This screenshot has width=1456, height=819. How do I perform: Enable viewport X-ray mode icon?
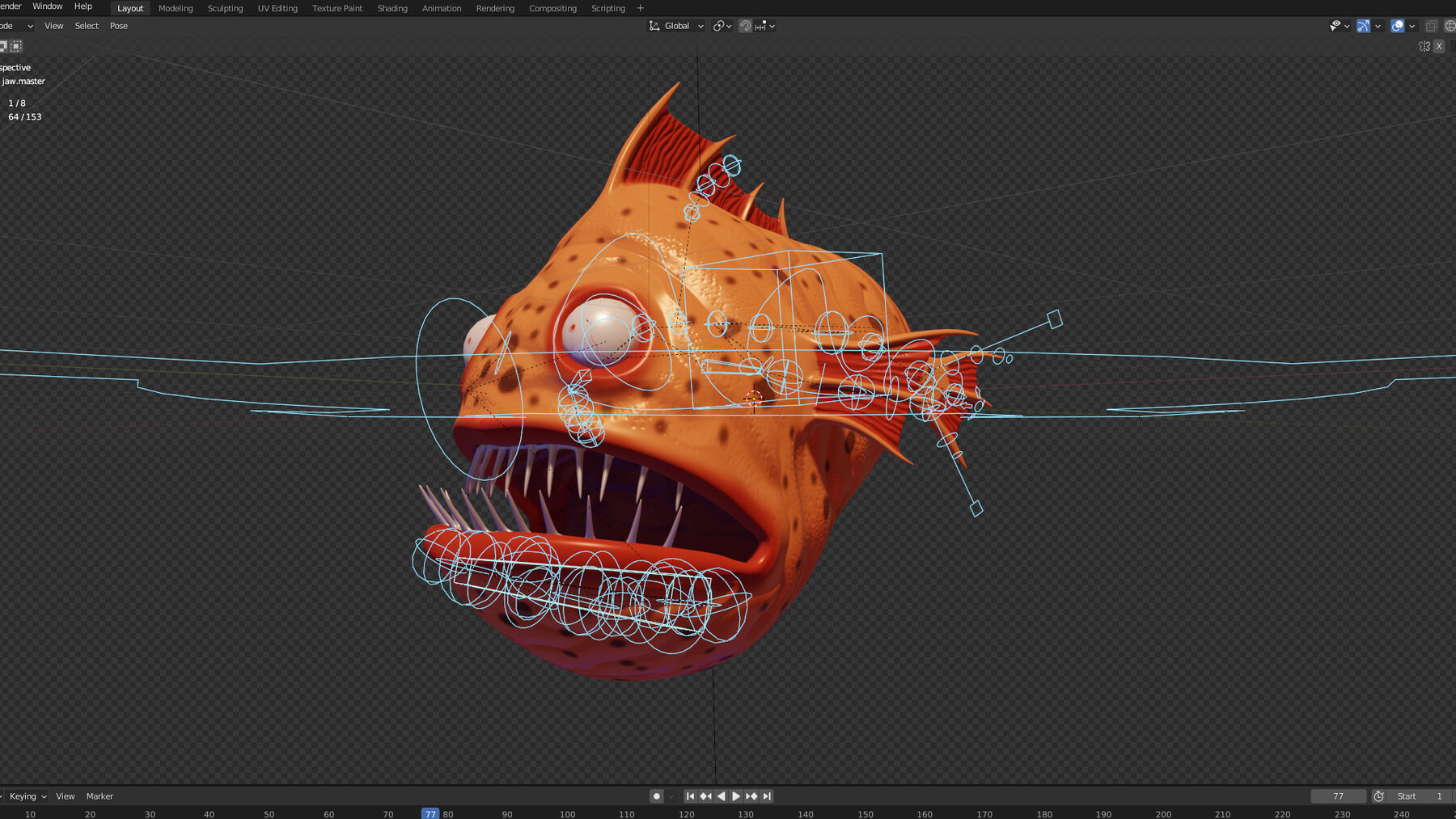1432,26
